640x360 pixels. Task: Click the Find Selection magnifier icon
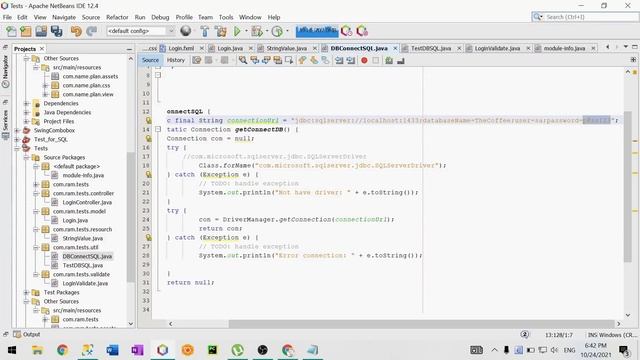(243, 60)
